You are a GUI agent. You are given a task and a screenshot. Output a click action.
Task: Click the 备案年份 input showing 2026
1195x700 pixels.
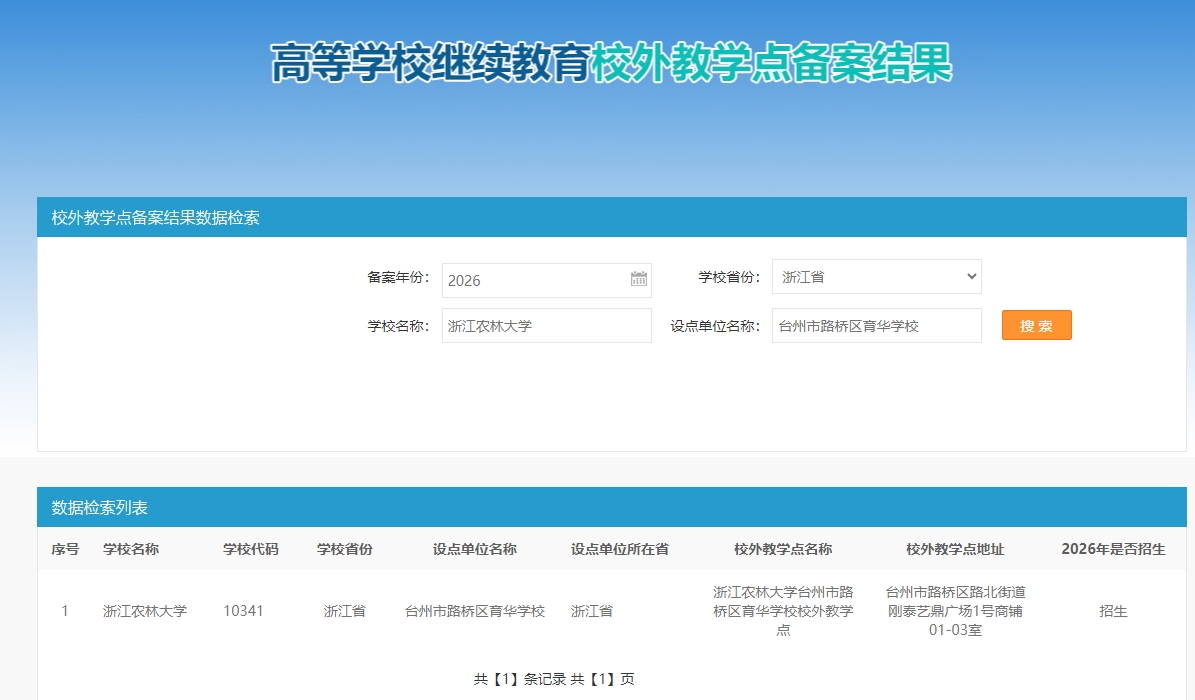tap(546, 280)
